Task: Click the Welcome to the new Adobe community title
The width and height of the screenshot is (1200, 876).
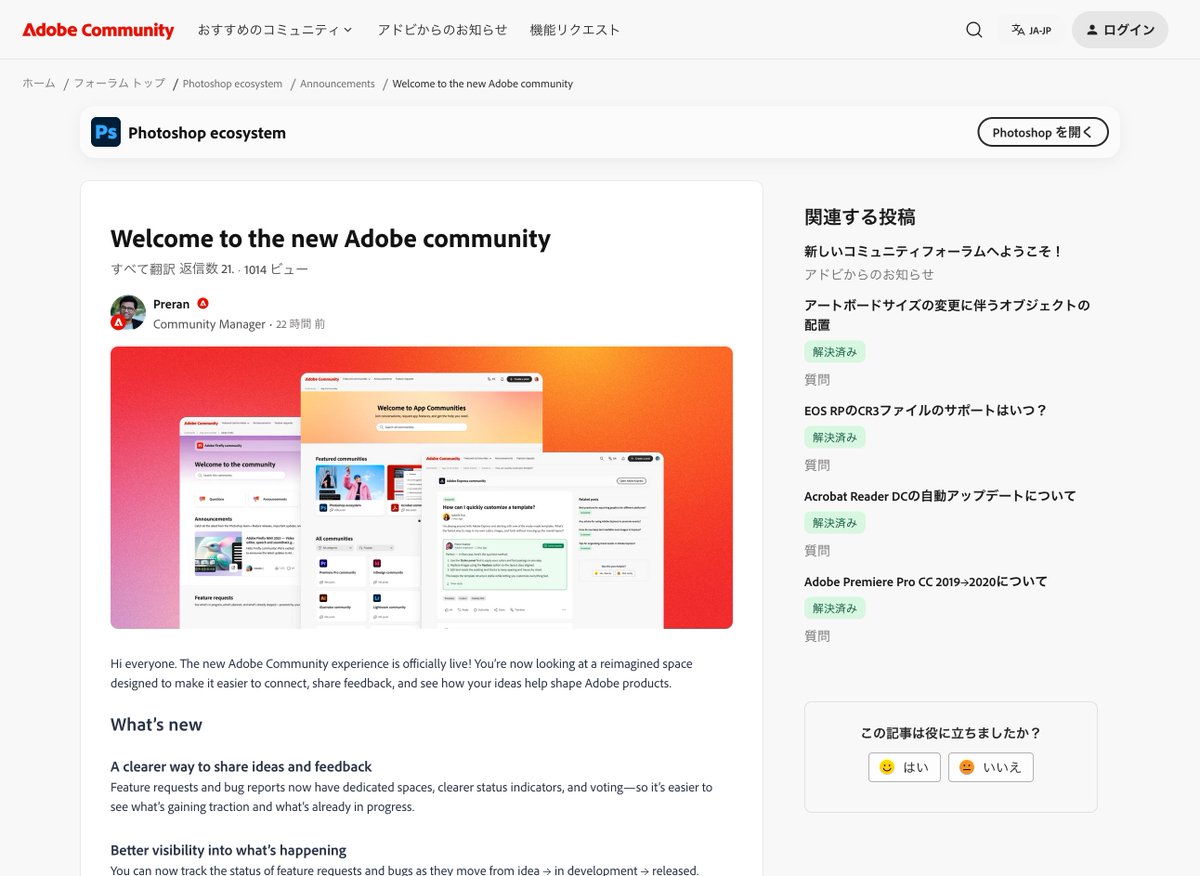Action: 331,239
